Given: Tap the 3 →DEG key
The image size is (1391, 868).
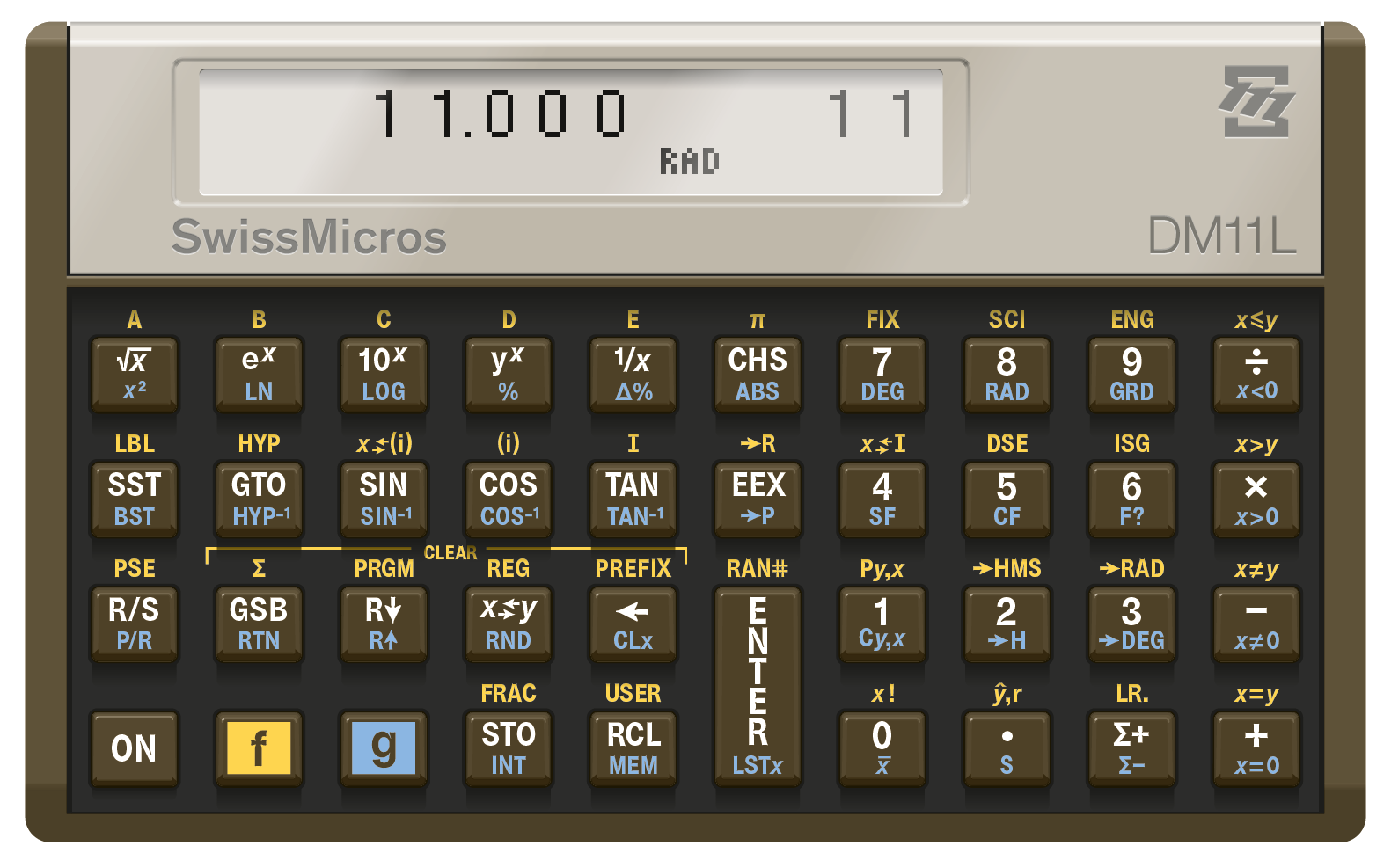Looking at the screenshot, I should pos(1132,624).
